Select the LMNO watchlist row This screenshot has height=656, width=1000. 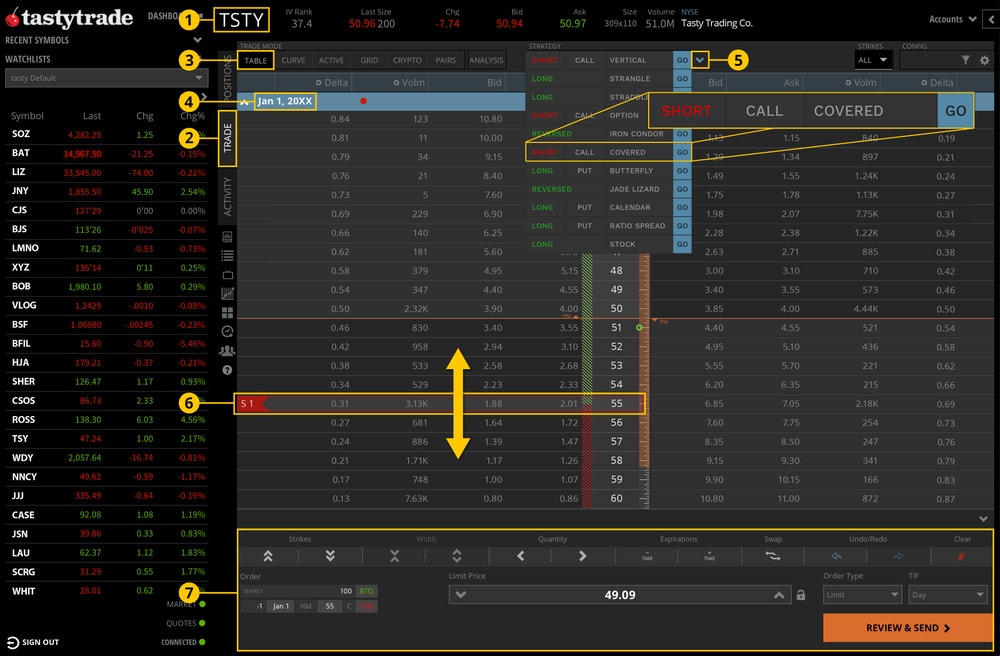(107, 248)
